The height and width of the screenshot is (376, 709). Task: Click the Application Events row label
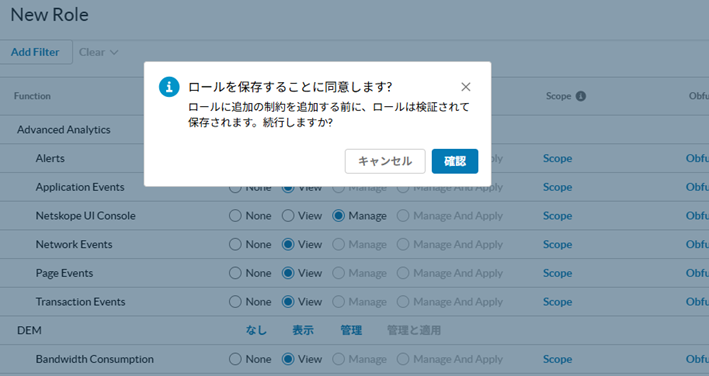pyautogui.click(x=80, y=187)
